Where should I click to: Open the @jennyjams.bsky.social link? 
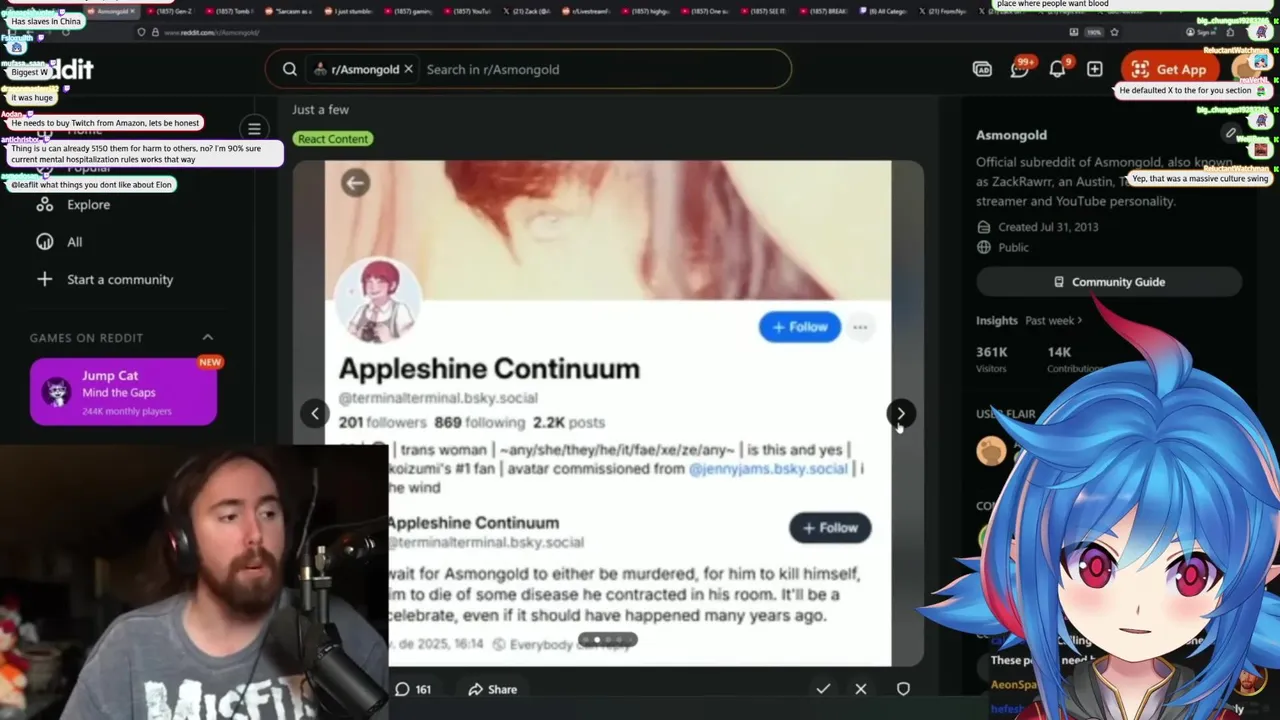768,468
